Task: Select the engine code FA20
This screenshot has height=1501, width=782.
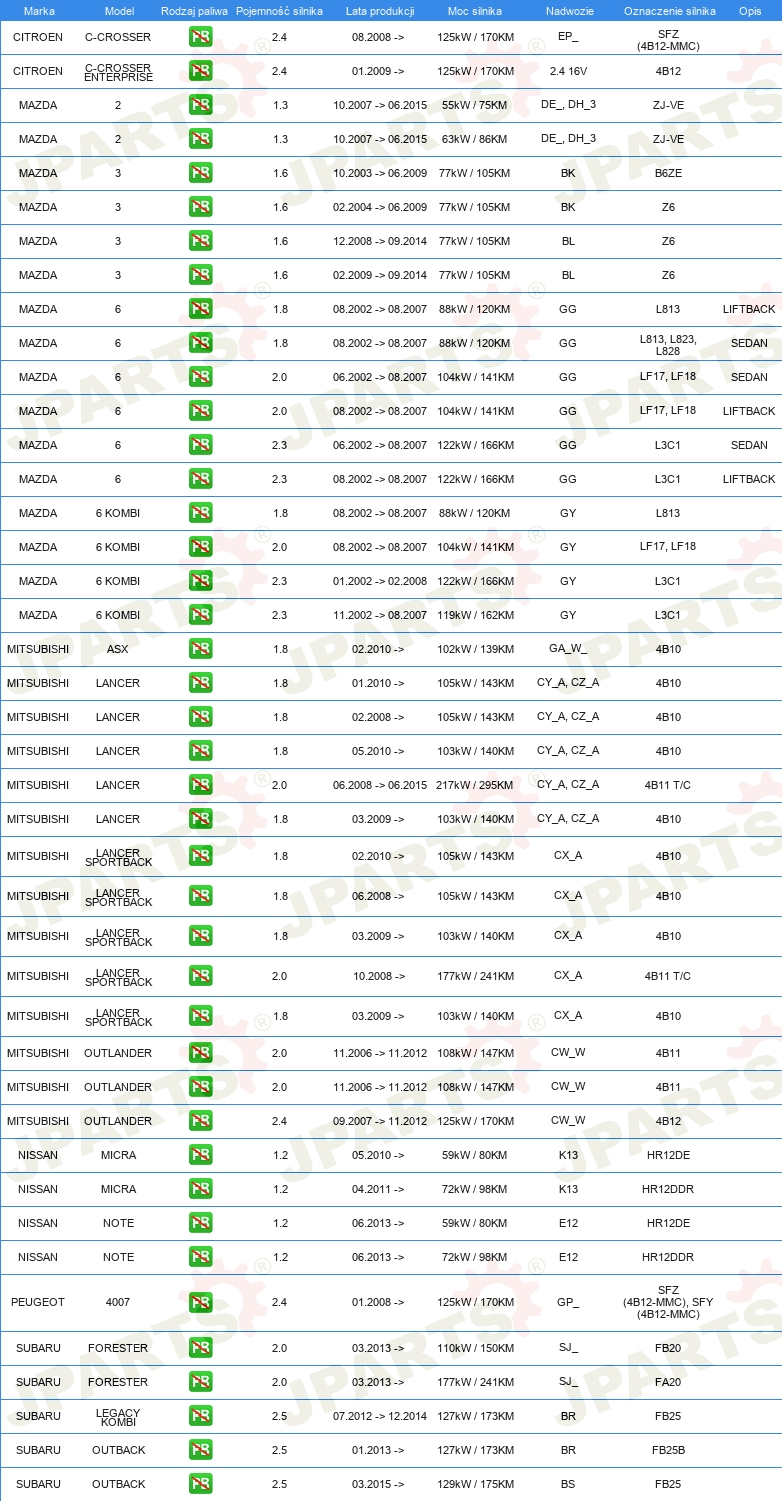Action: [668, 1382]
